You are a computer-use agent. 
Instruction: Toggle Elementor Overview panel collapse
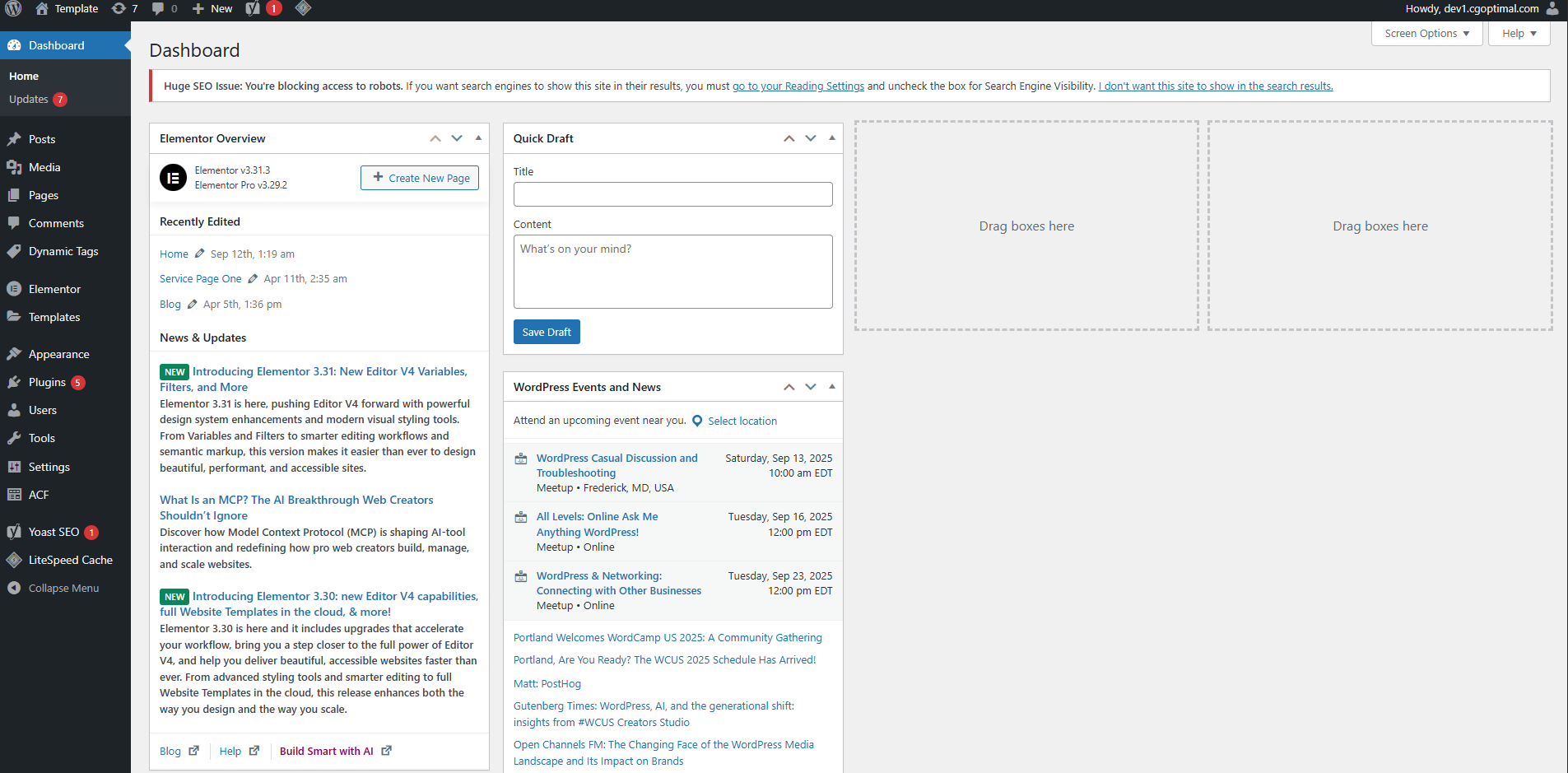pos(478,138)
